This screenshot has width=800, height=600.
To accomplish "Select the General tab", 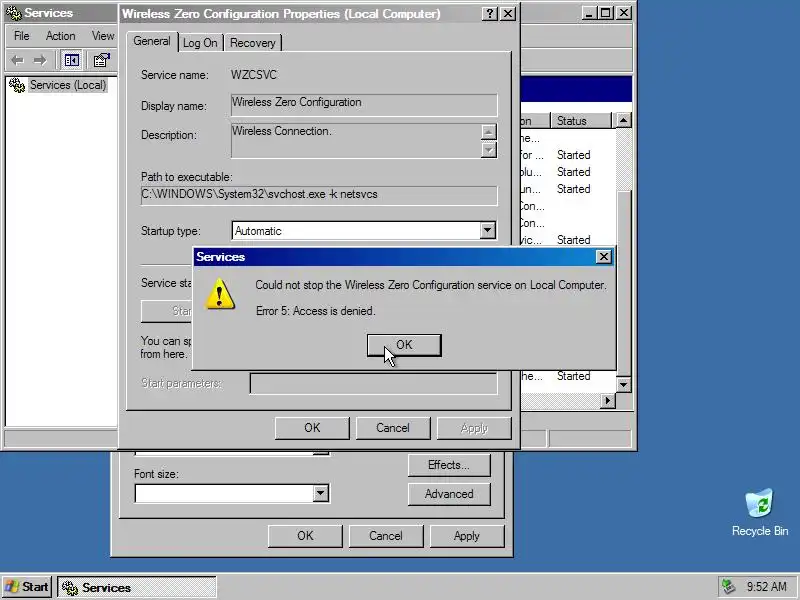I will [x=152, y=41].
